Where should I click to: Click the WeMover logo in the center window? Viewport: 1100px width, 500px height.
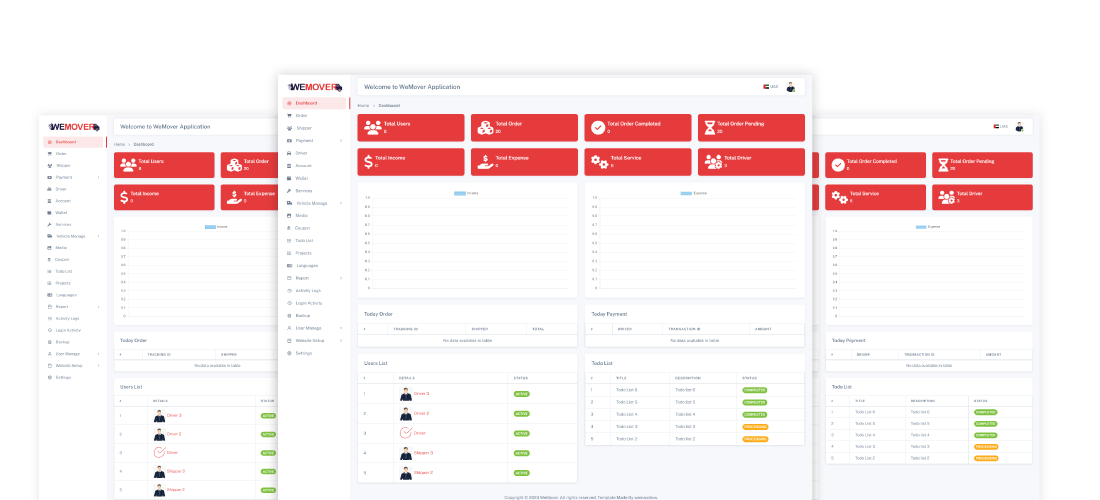[x=315, y=87]
